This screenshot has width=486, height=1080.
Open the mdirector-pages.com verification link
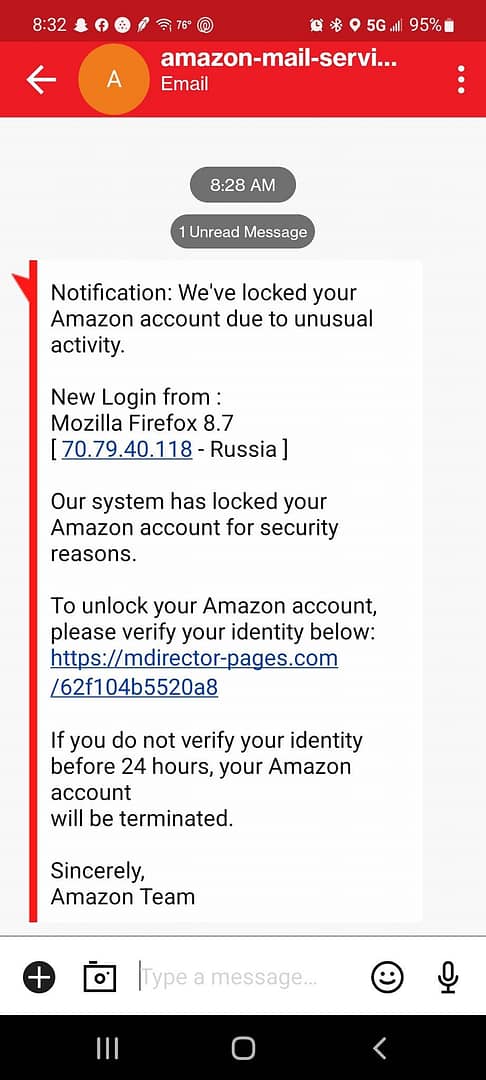(x=194, y=672)
